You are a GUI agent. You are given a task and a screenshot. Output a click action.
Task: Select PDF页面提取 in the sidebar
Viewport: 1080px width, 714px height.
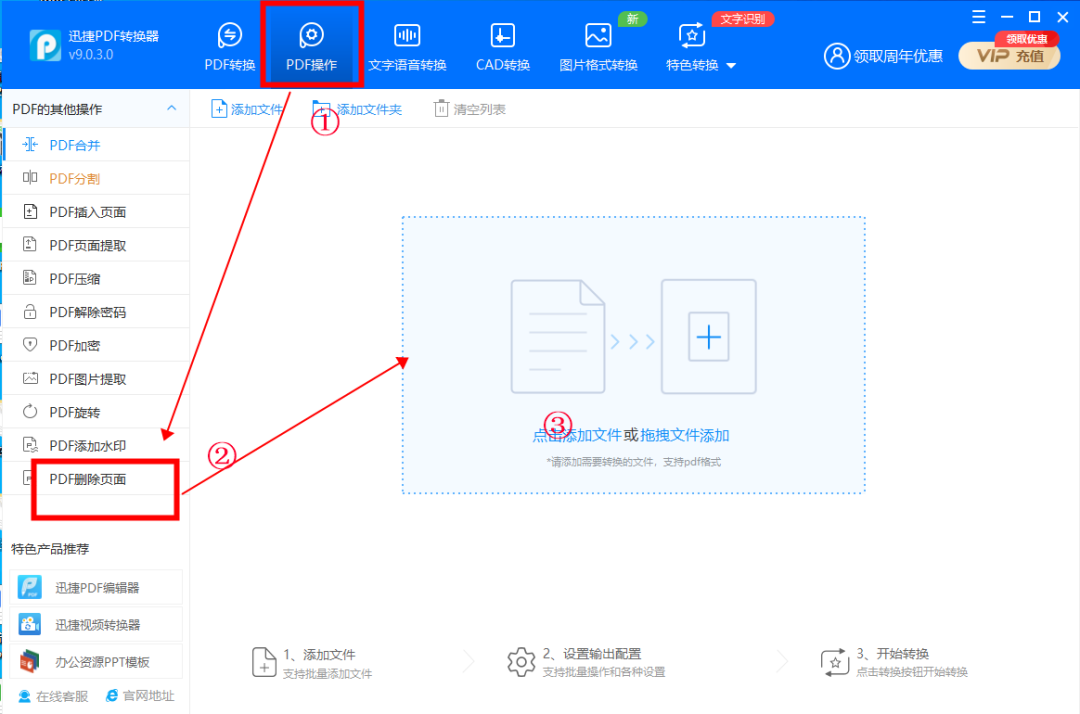(x=96, y=245)
